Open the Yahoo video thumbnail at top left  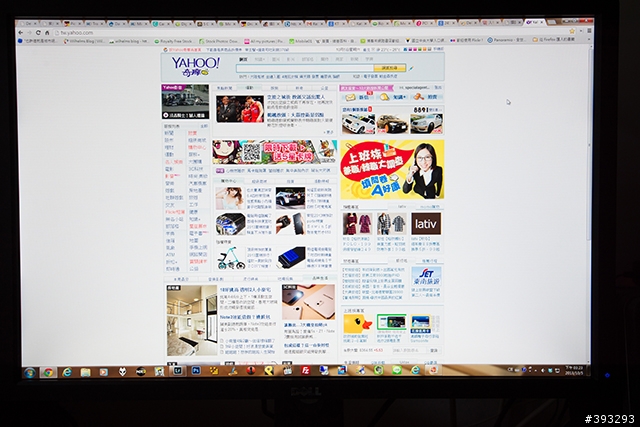185,102
